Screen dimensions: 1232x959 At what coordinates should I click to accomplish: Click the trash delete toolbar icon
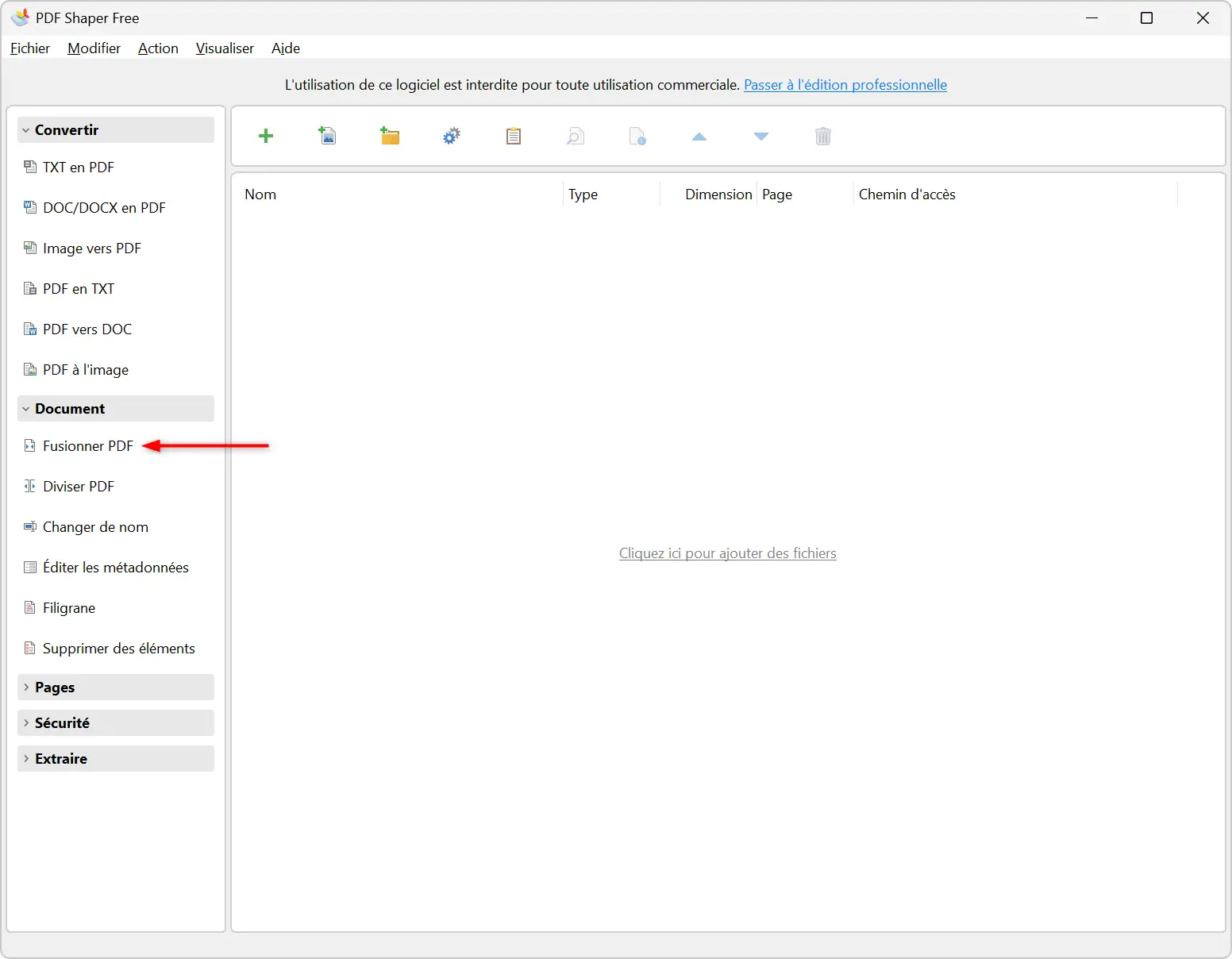823,137
